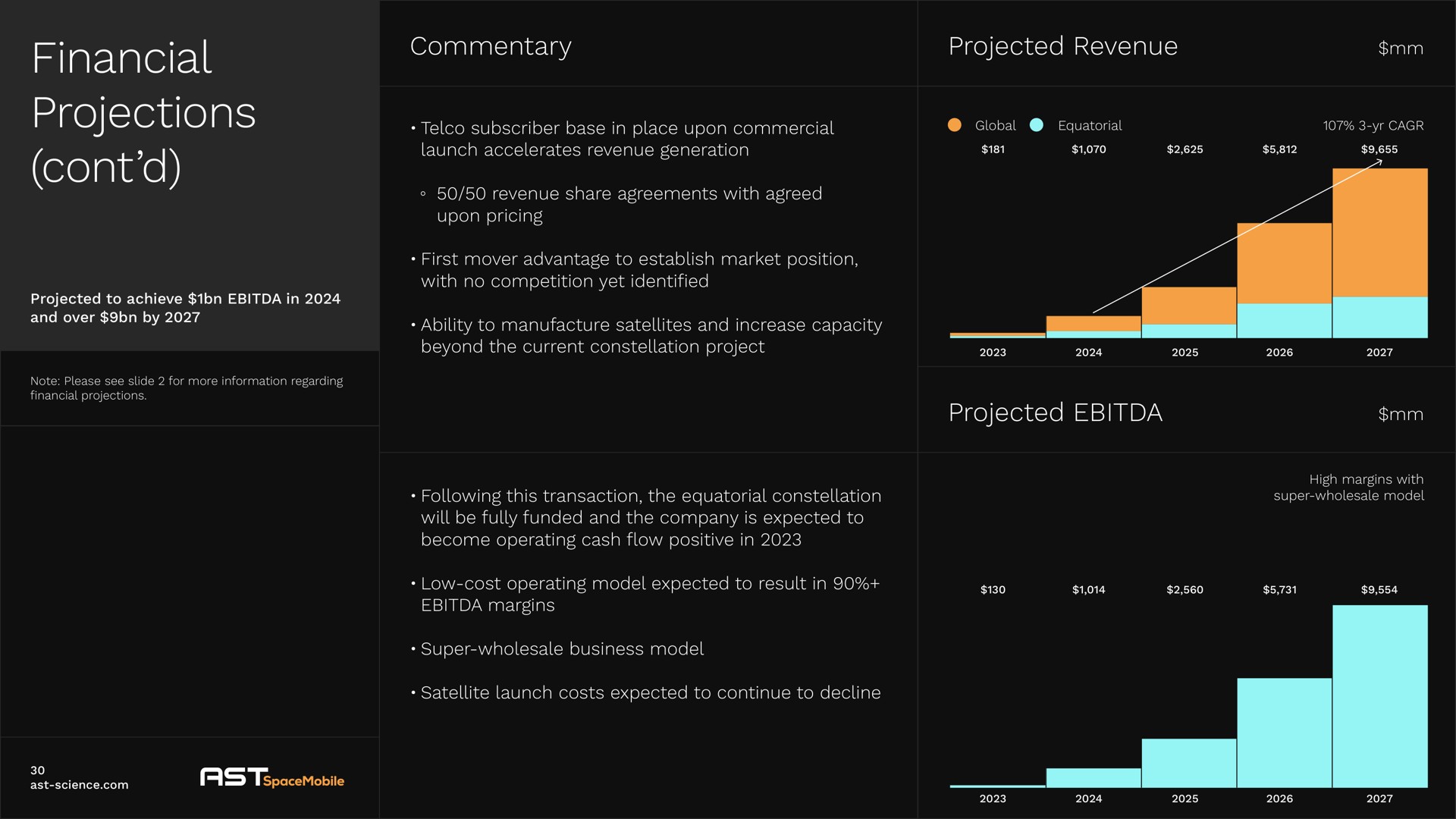Screen dimensions: 1456x819
Task: Click the 2026 EBITDA bar
Action: [x=1285, y=733]
